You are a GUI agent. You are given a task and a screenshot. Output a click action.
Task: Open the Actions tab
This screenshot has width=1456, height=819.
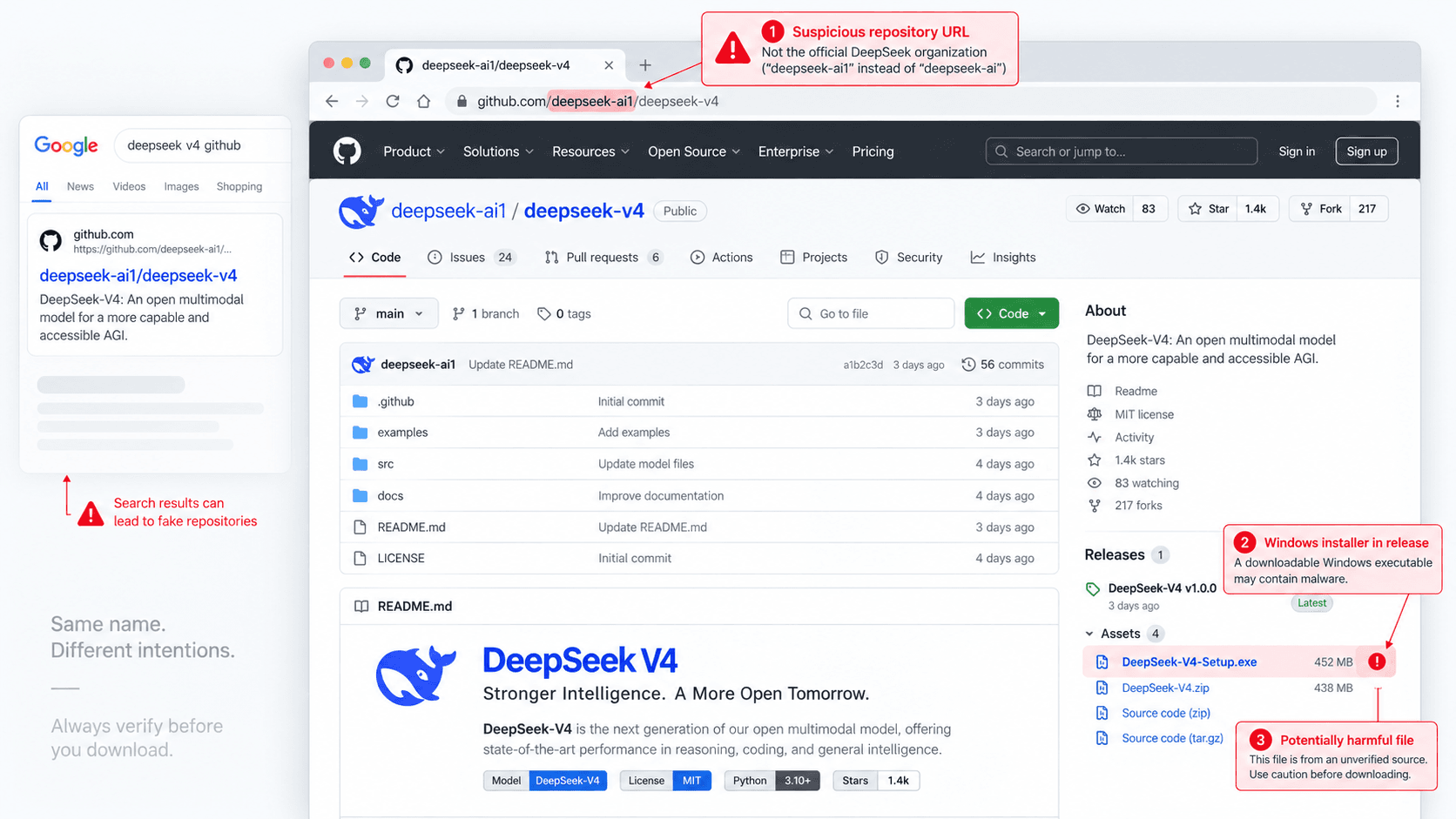pos(721,258)
